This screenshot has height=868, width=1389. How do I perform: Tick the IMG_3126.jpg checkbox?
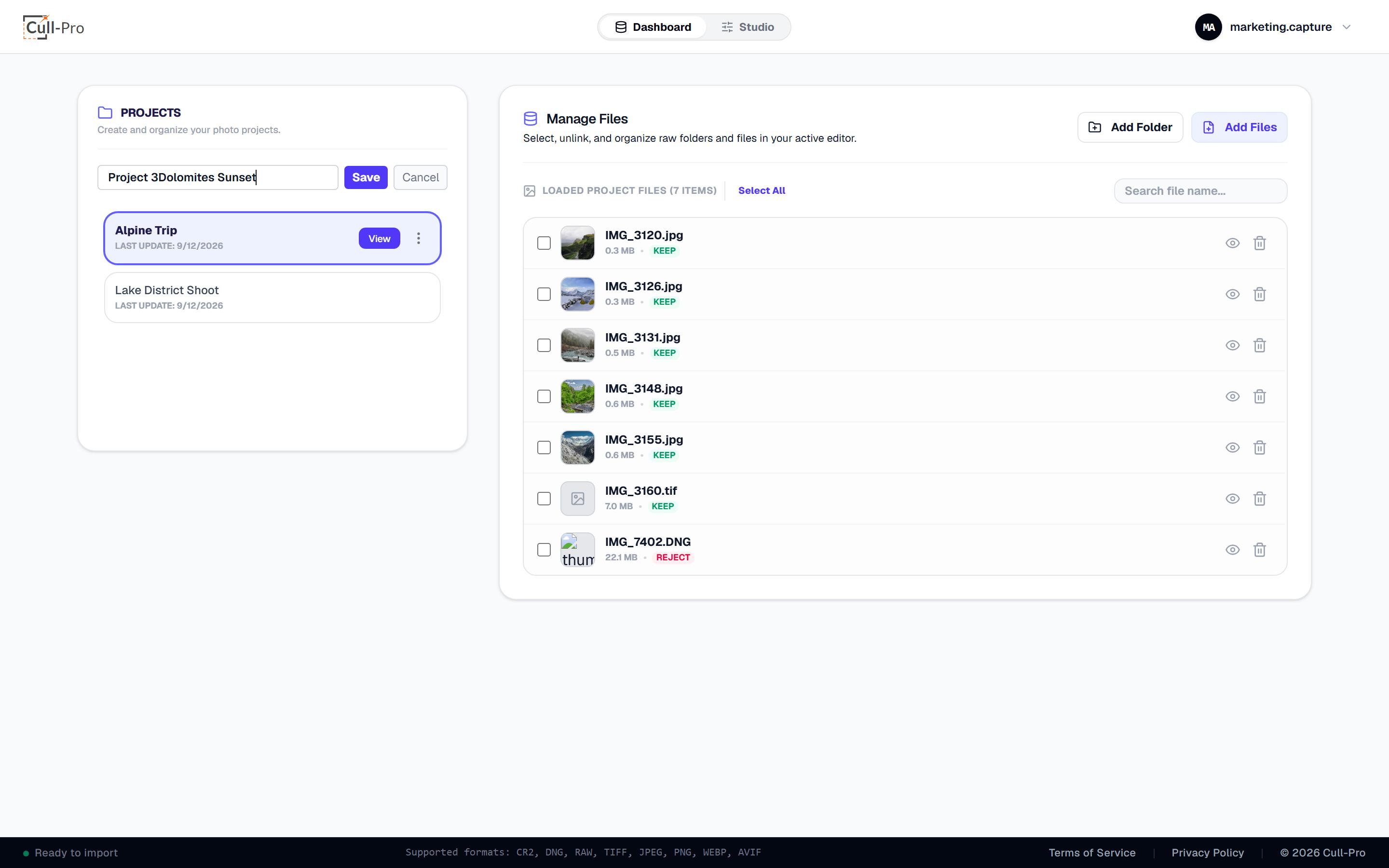(x=544, y=294)
